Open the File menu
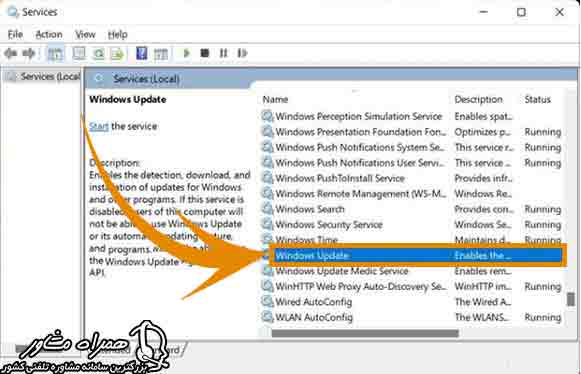The width and height of the screenshot is (581, 374). pos(15,34)
